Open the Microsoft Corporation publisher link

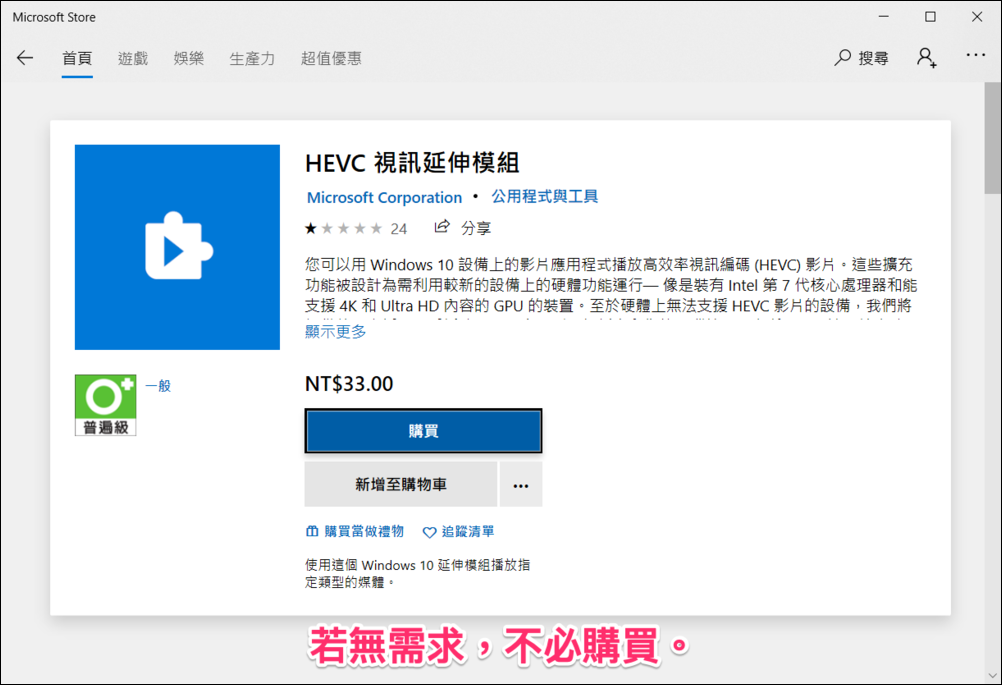click(x=384, y=197)
